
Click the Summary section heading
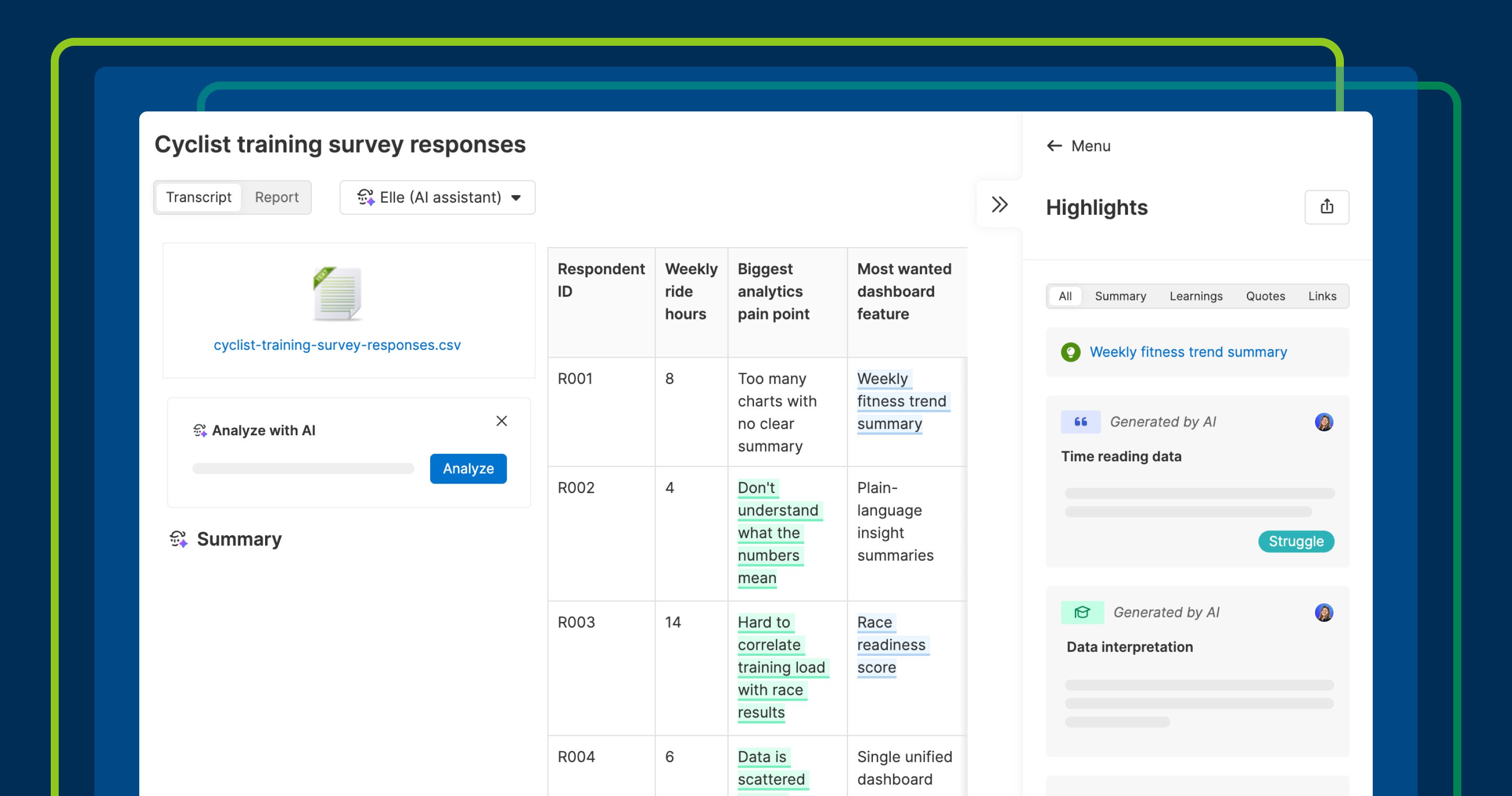tap(239, 538)
